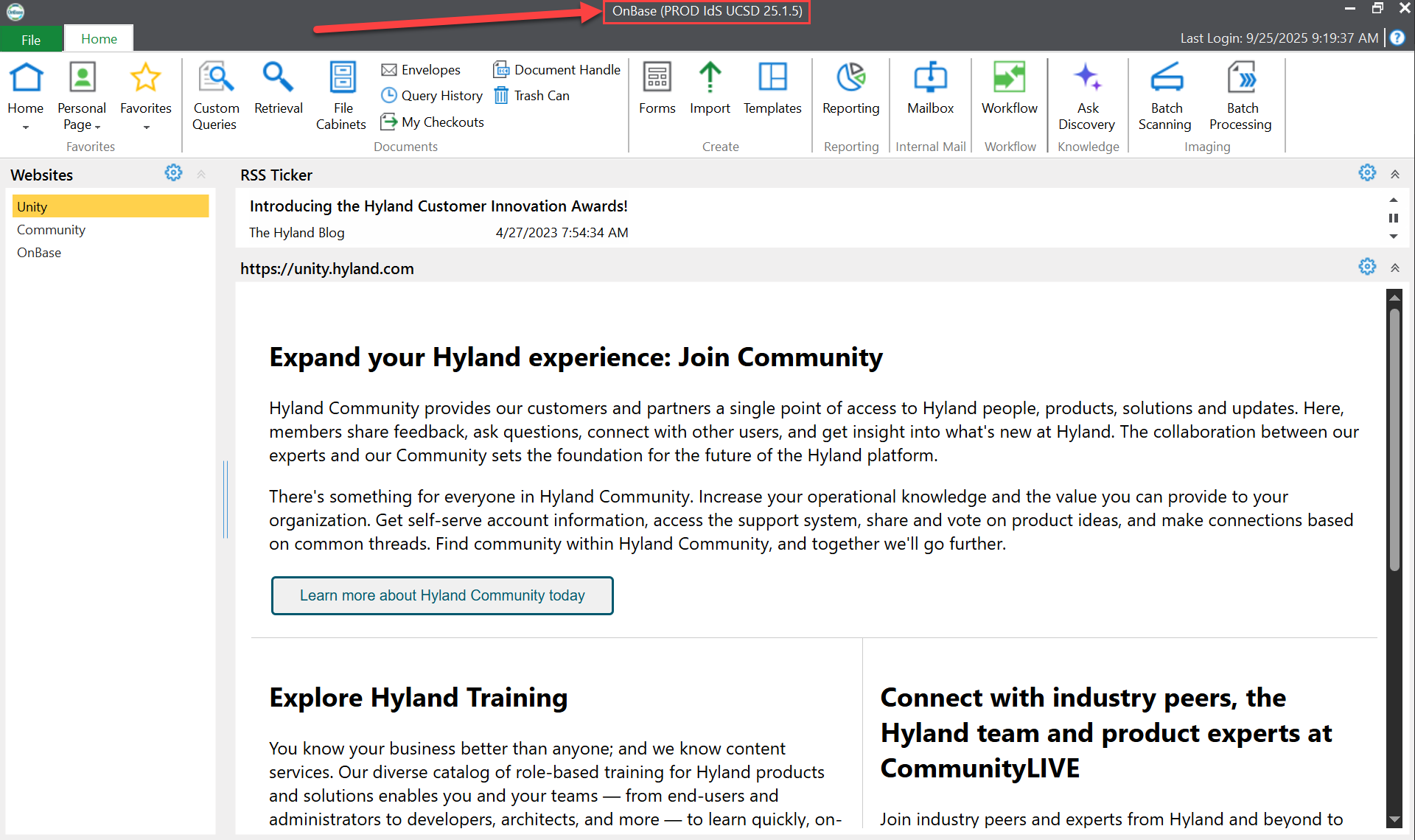Open Batch Processing
1415x840 pixels.
(x=1241, y=97)
